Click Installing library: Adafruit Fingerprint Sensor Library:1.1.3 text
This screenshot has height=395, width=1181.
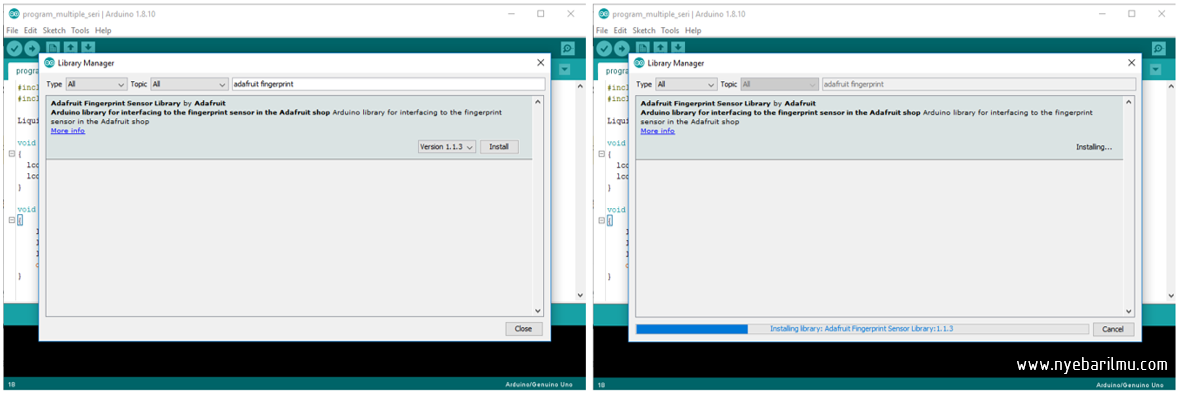(862, 329)
